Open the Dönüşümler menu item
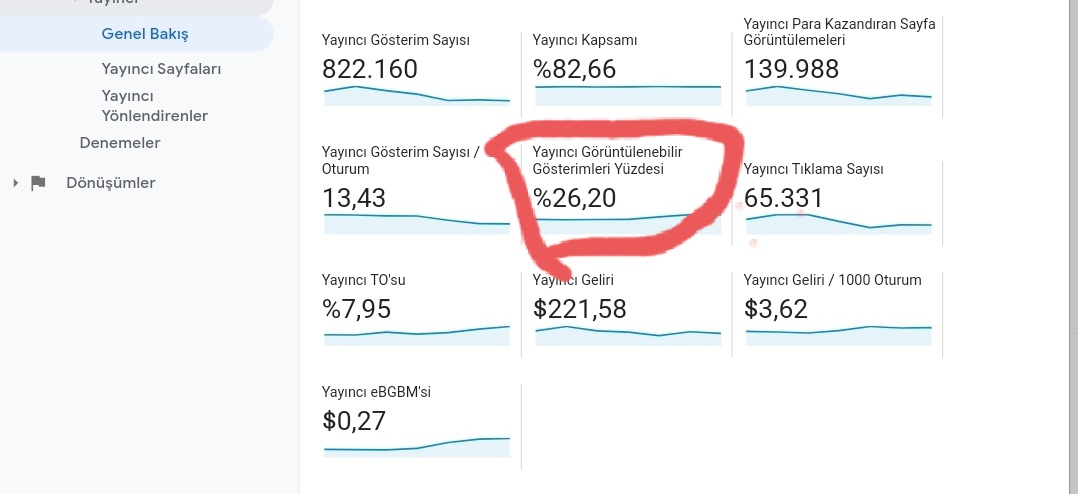 (x=111, y=183)
